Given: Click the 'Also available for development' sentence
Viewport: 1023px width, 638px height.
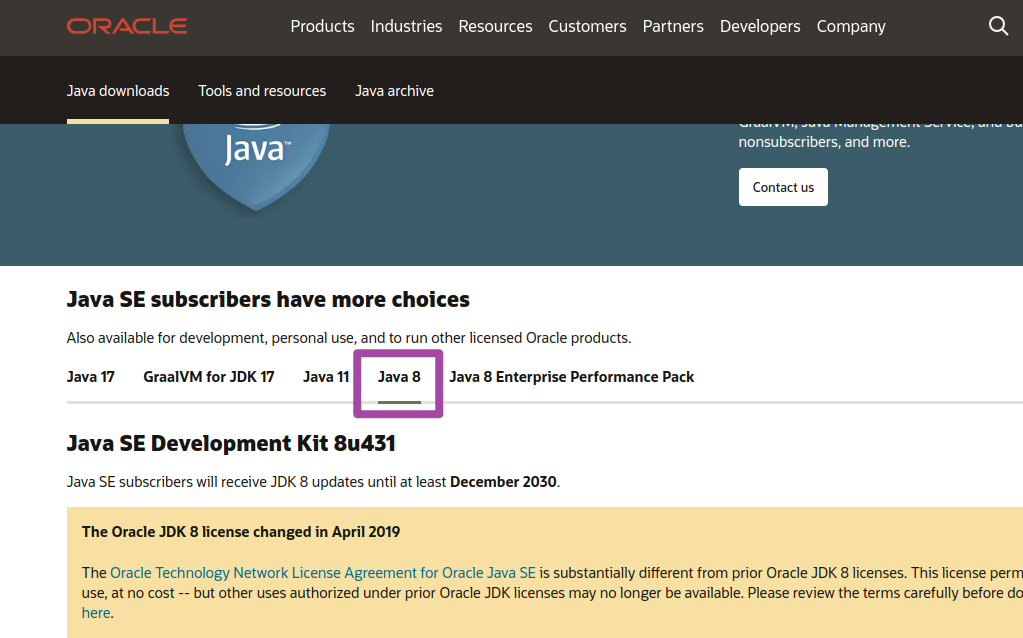Looking at the screenshot, I should [349, 338].
